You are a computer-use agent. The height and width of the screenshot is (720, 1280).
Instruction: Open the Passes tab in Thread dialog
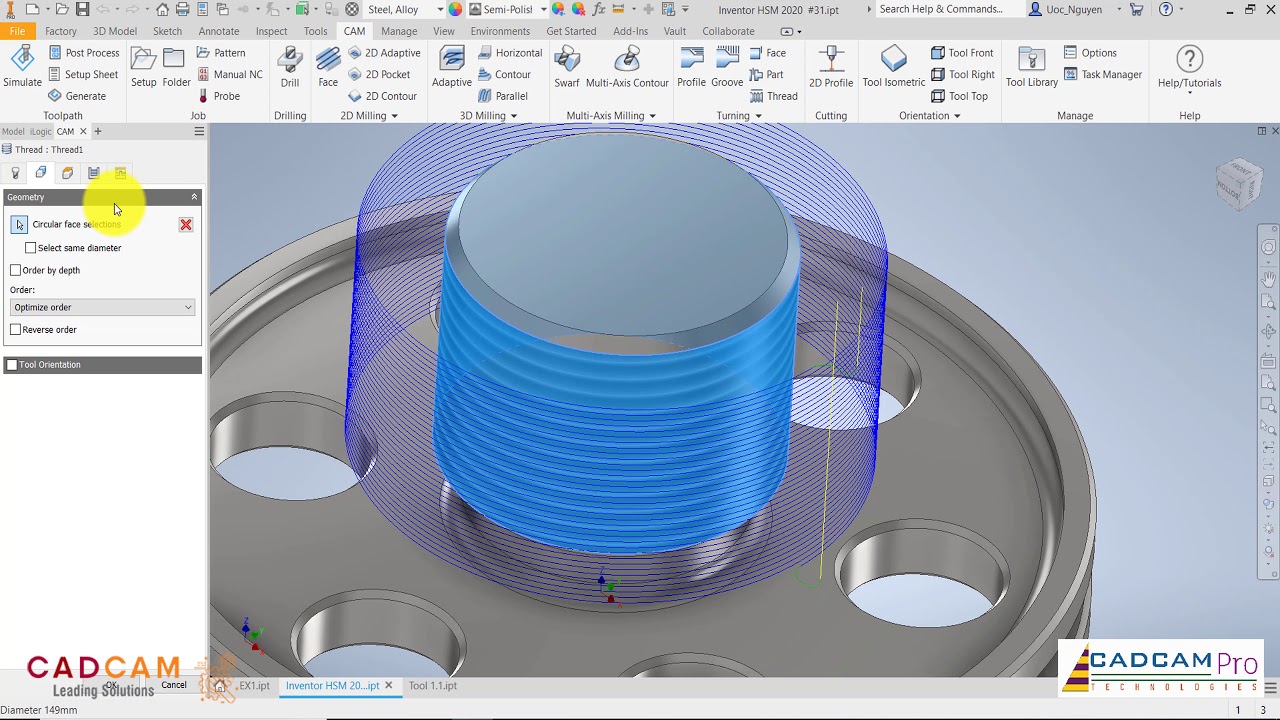(x=93, y=173)
